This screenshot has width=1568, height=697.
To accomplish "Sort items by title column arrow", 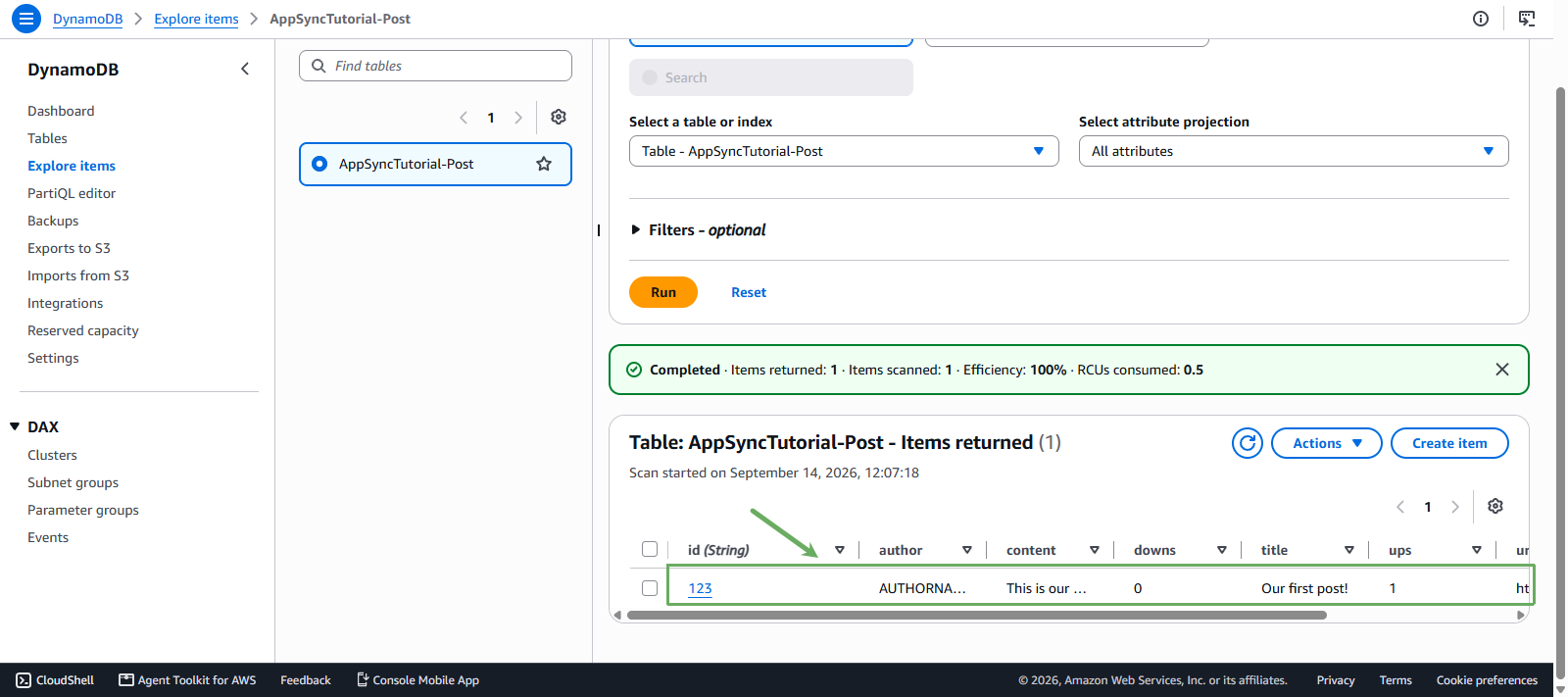I will tap(1349, 550).
